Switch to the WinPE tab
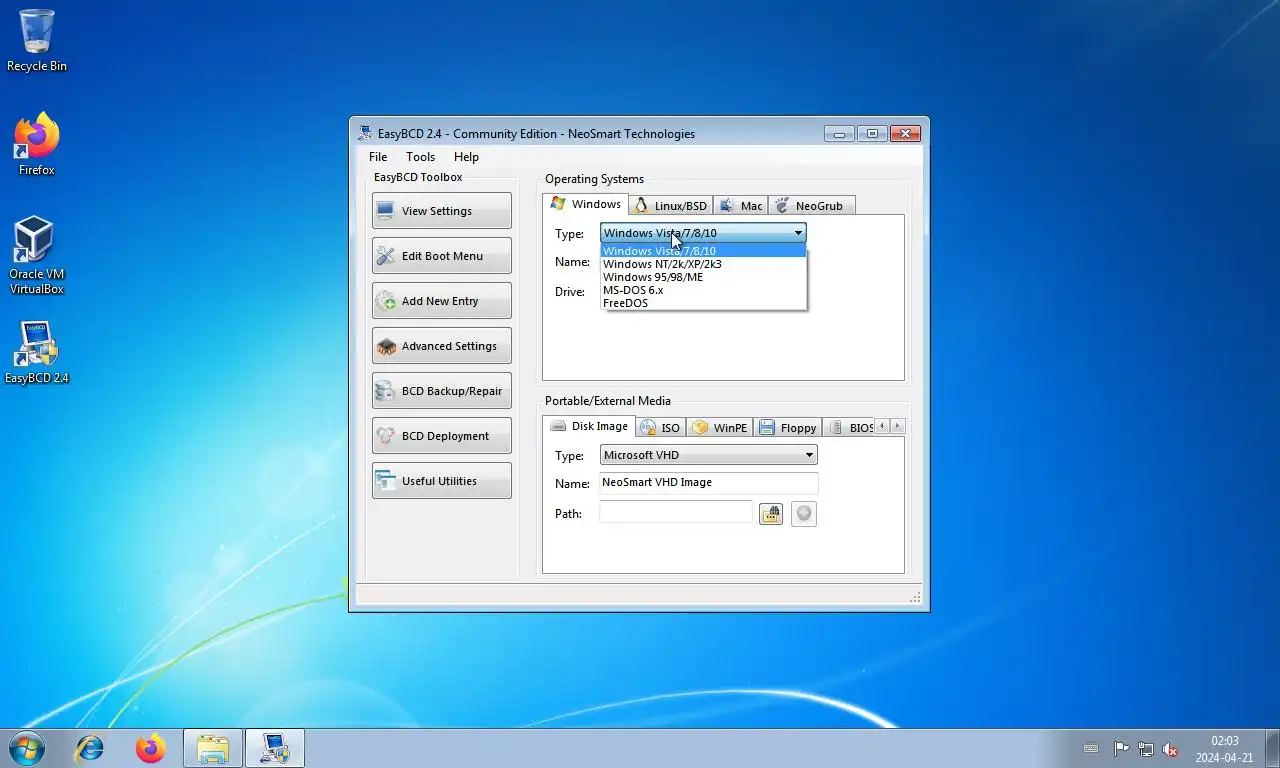The width and height of the screenshot is (1280, 768). coord(719,427)
